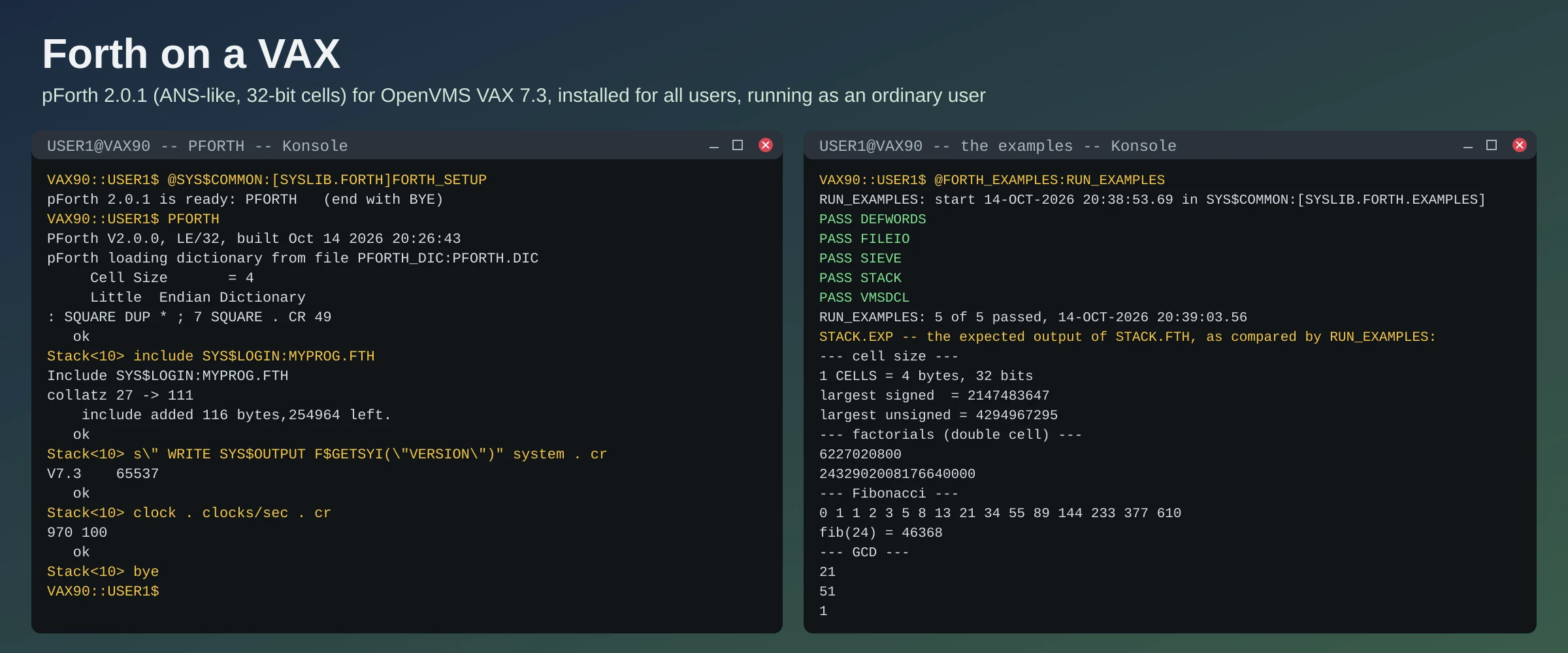The height and width of the screenshot is (653, 1568).
Task: Click the 'PASS DEFWORDS' result
Action: 873,219
